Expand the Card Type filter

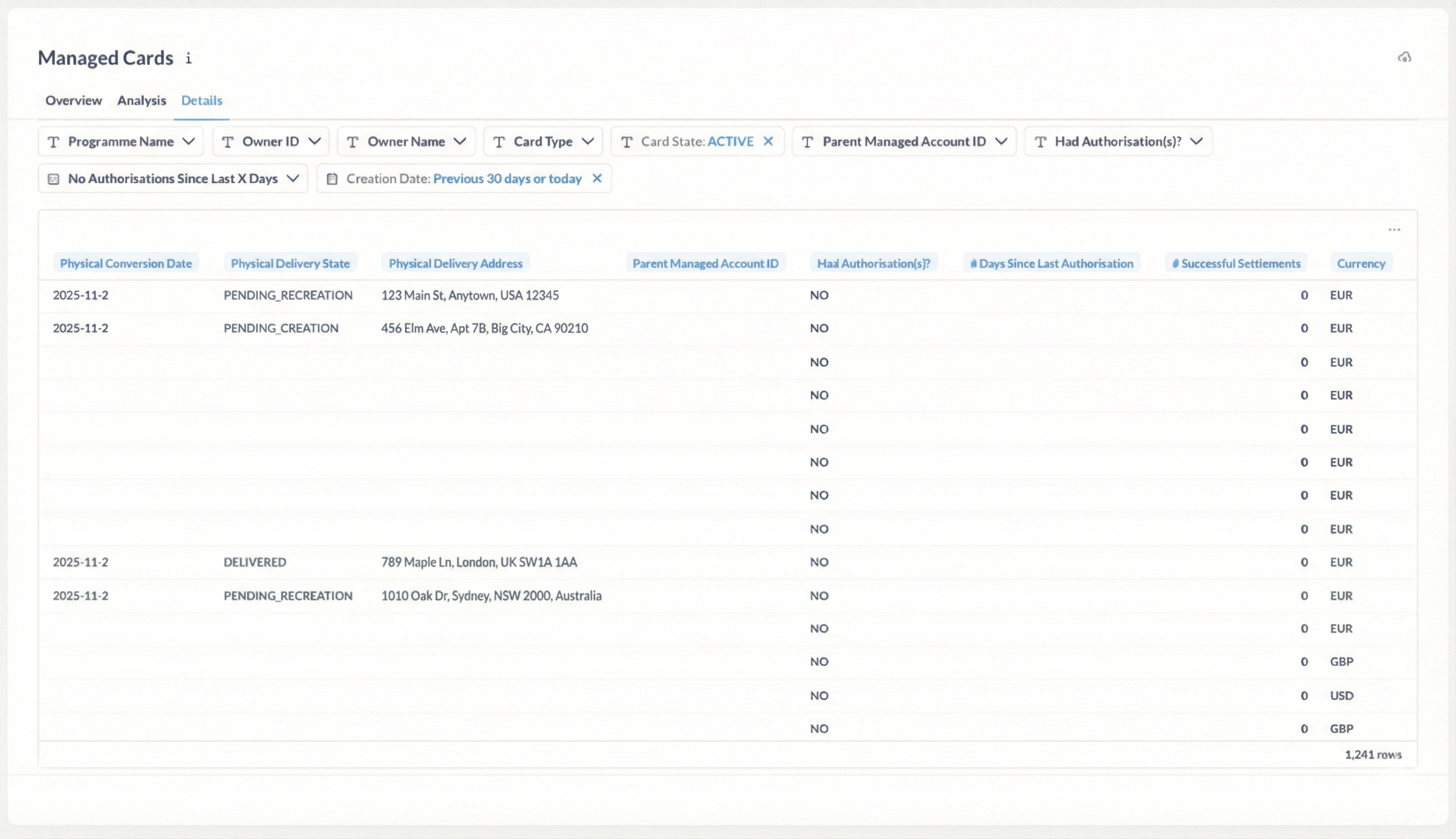point(587,141)
